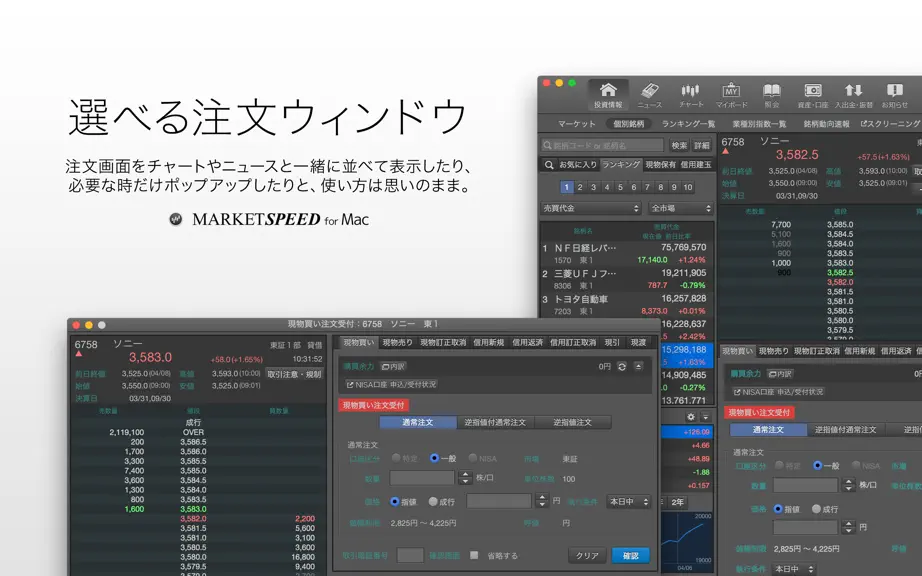Open the gear settings icon above index list
Screen dimensions: 922x576
tap(690, 417)
